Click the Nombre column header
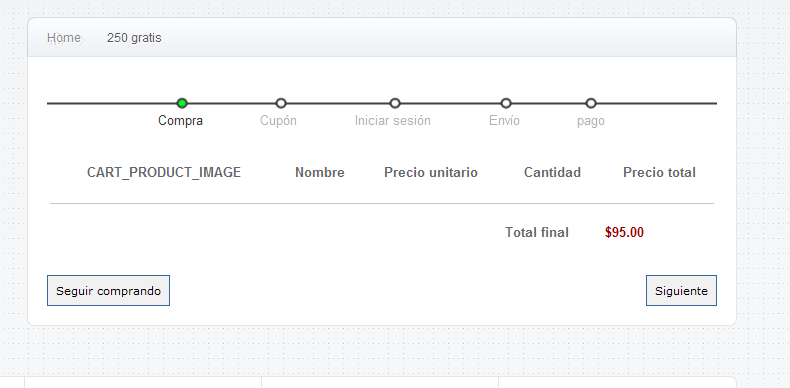The height and width of the screenshot is (388, 790). click(x=320, y=172)
